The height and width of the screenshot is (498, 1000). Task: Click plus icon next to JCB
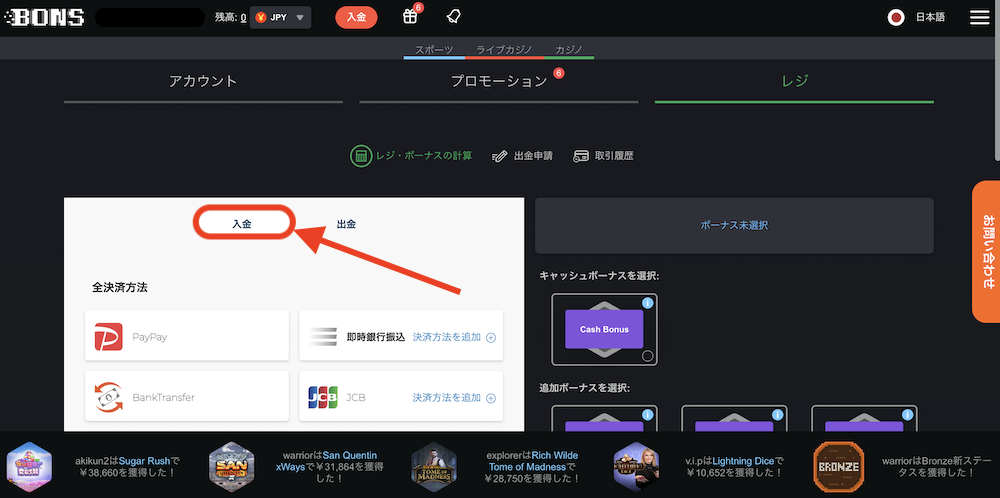(x=491, y=398)
